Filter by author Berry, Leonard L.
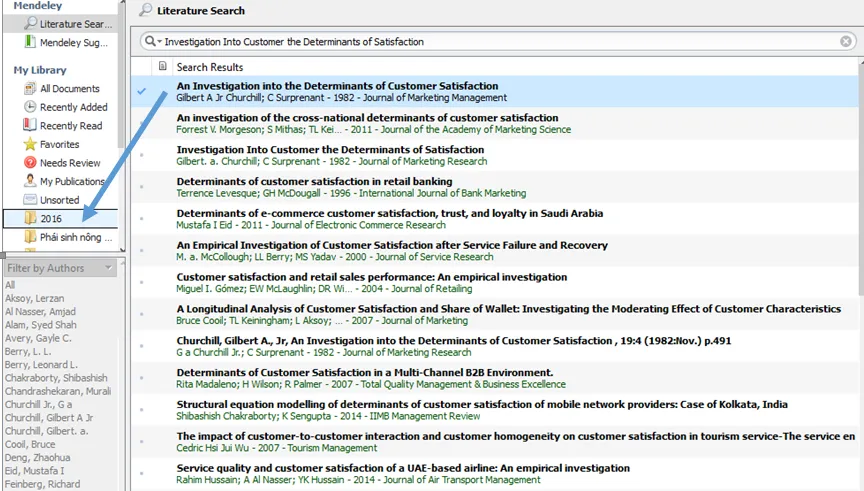This screenshot has width=864, height=491. coord(41,364)
